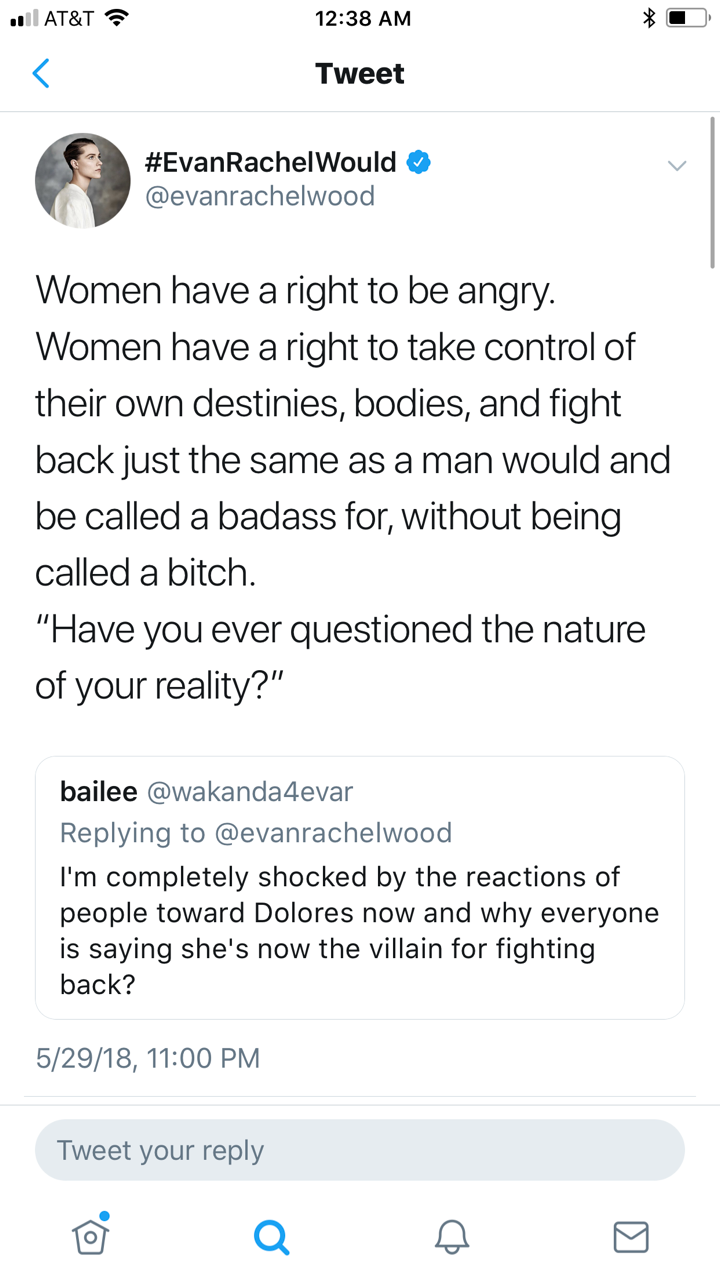Tap the Wi-Fi status icon

[117, 18]
